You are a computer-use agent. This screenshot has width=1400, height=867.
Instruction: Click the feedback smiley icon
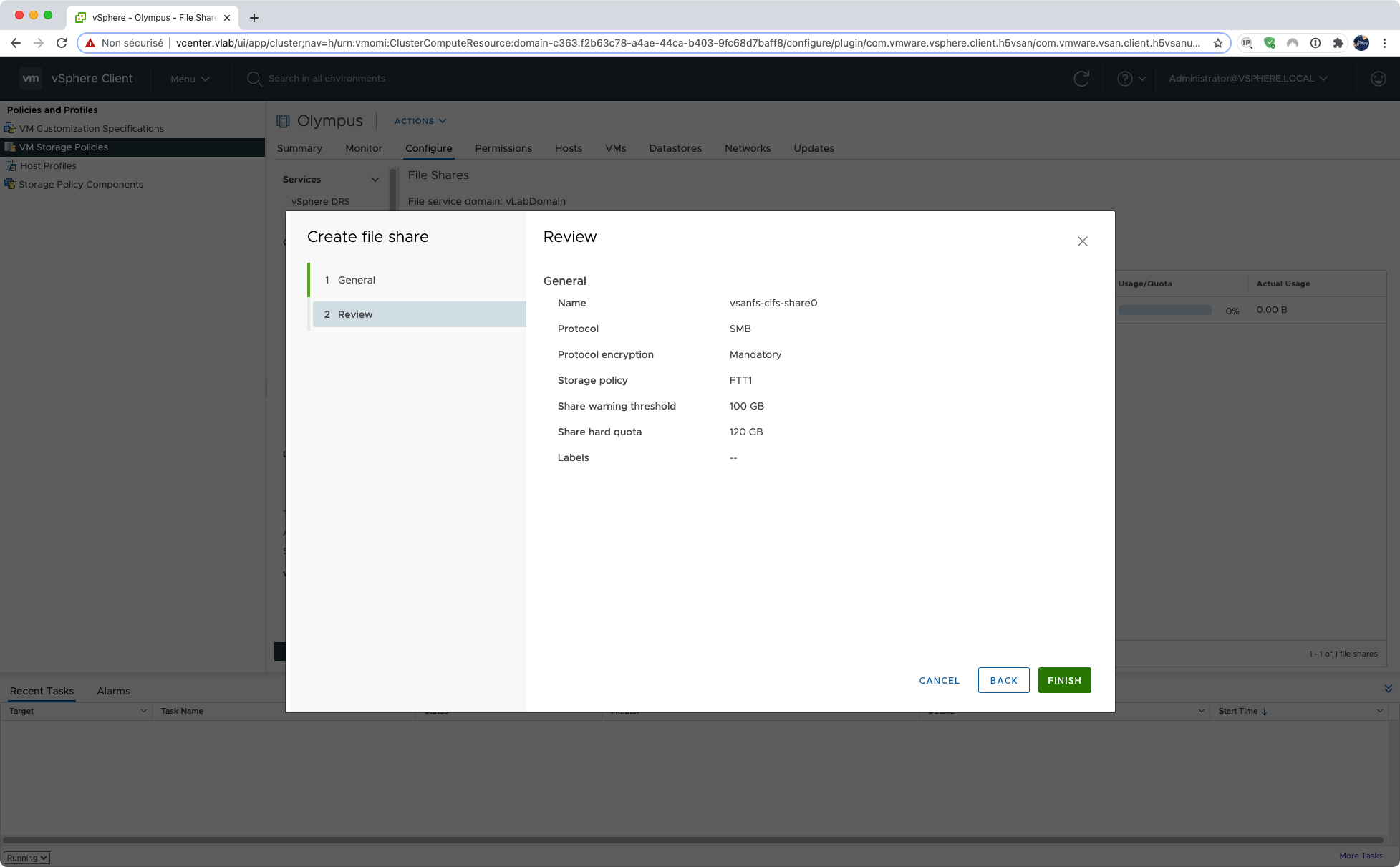tap(1378, 79)
